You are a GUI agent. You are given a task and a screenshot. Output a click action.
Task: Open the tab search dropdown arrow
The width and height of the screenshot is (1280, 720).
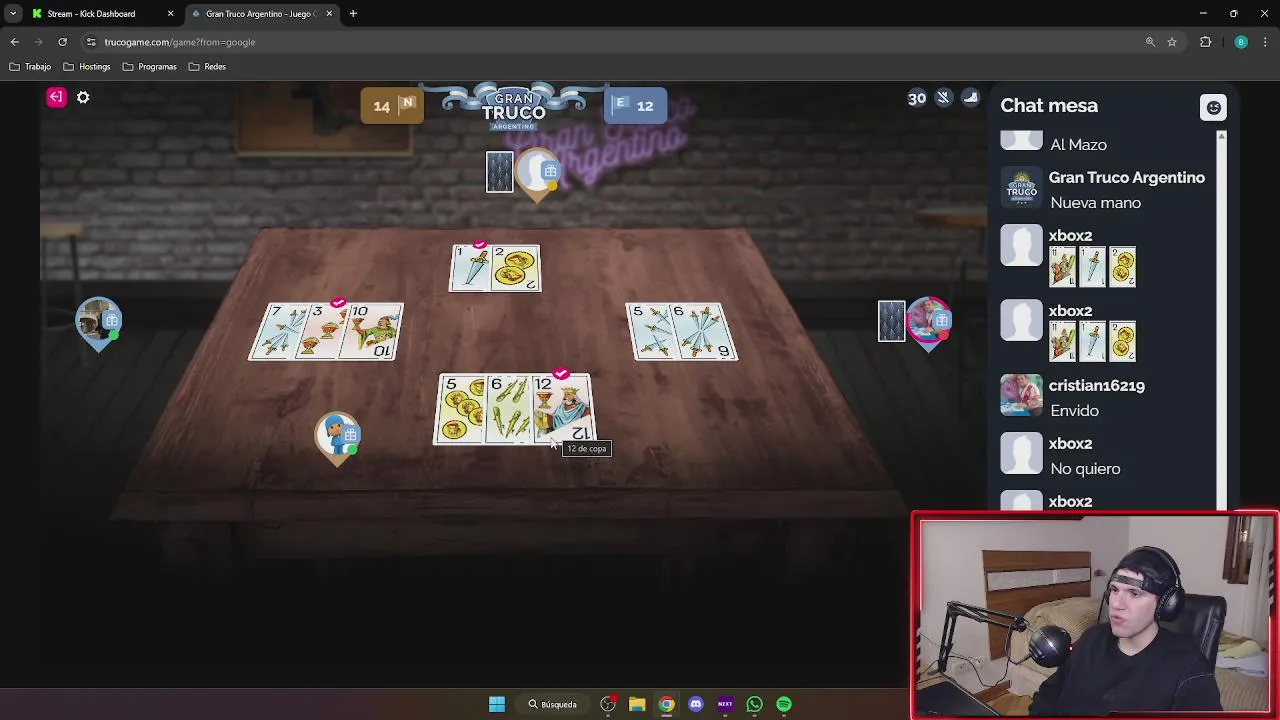[13, 14]
